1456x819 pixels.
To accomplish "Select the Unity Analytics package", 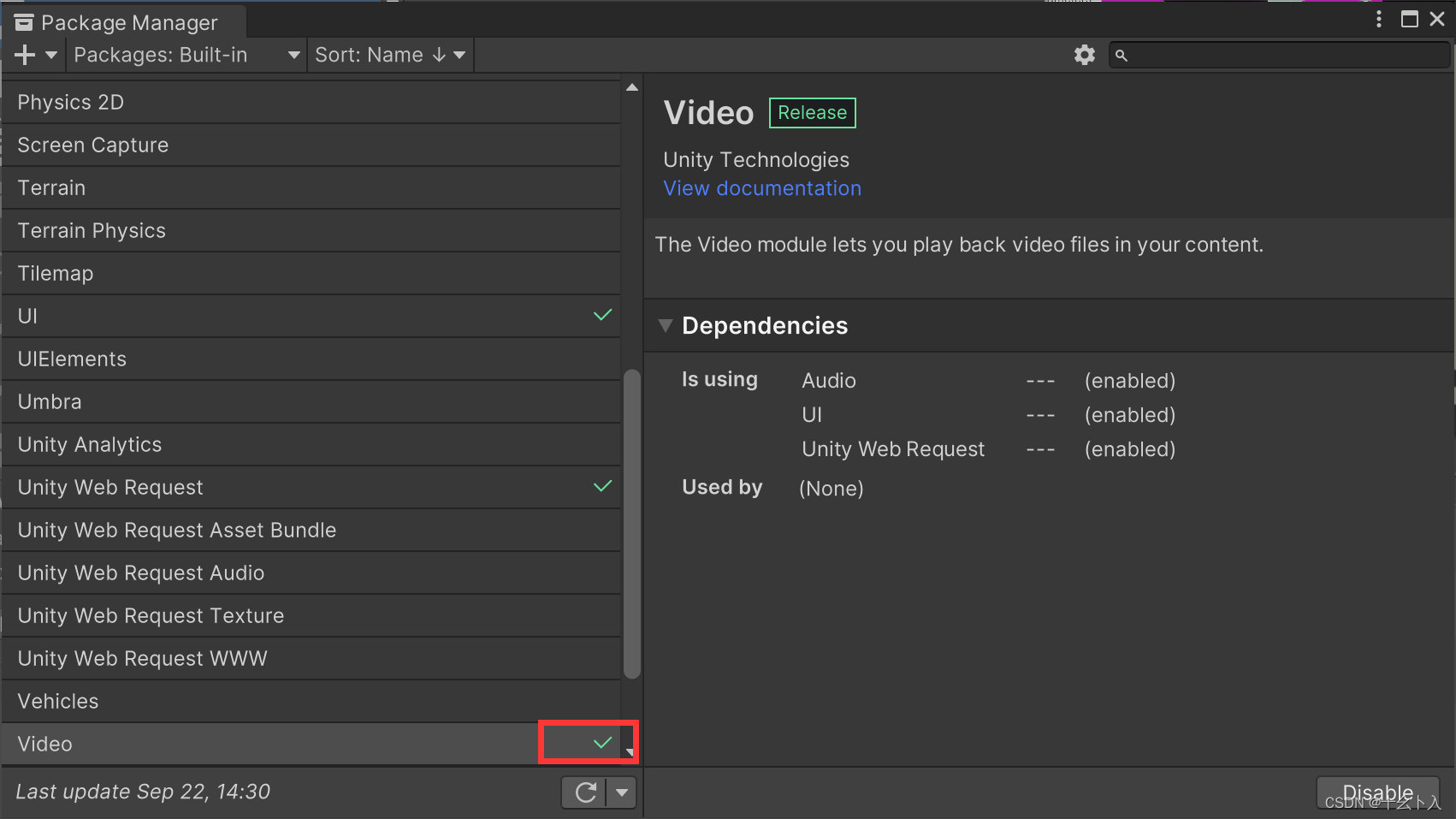I will coord(311,444).
